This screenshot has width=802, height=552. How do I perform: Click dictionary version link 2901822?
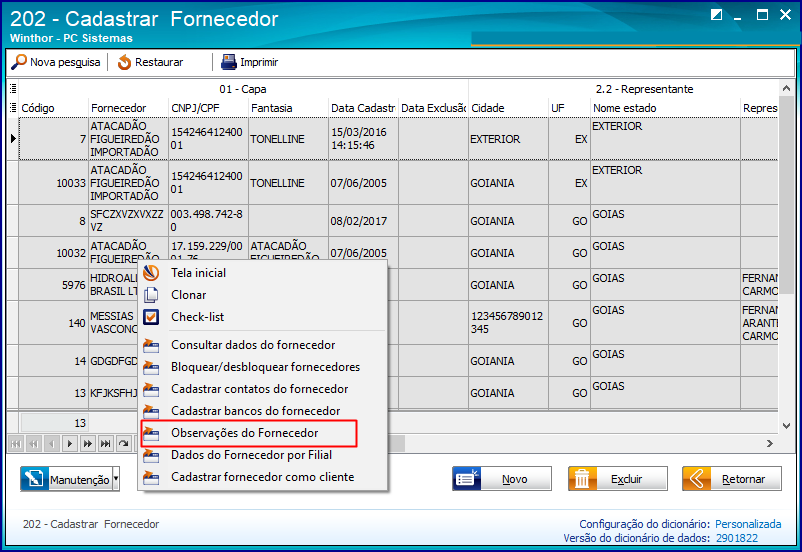pos(737,538)
